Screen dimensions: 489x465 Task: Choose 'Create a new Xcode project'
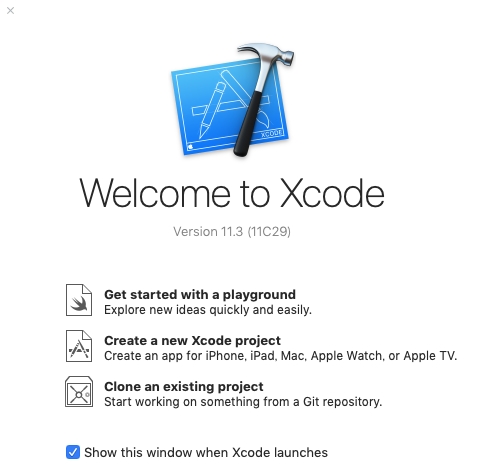[192, 341]
